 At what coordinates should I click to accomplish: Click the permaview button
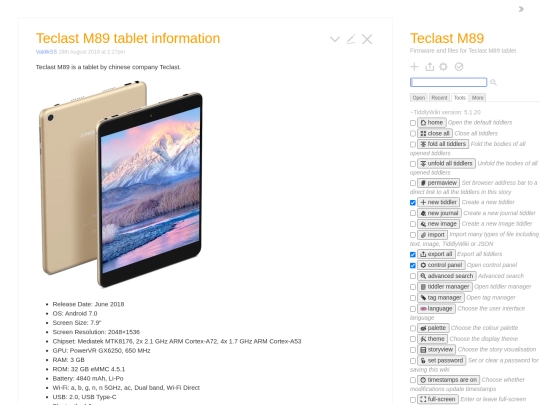point(438,183)
